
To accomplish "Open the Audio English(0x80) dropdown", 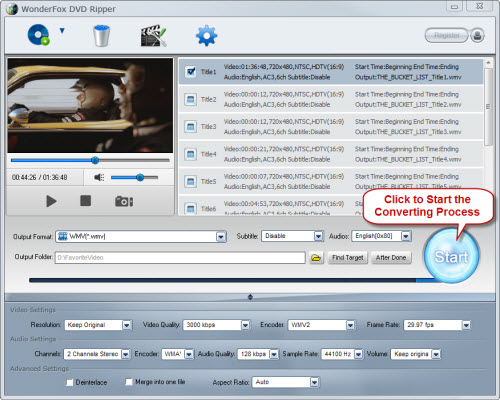I will (x=406, y=236).
